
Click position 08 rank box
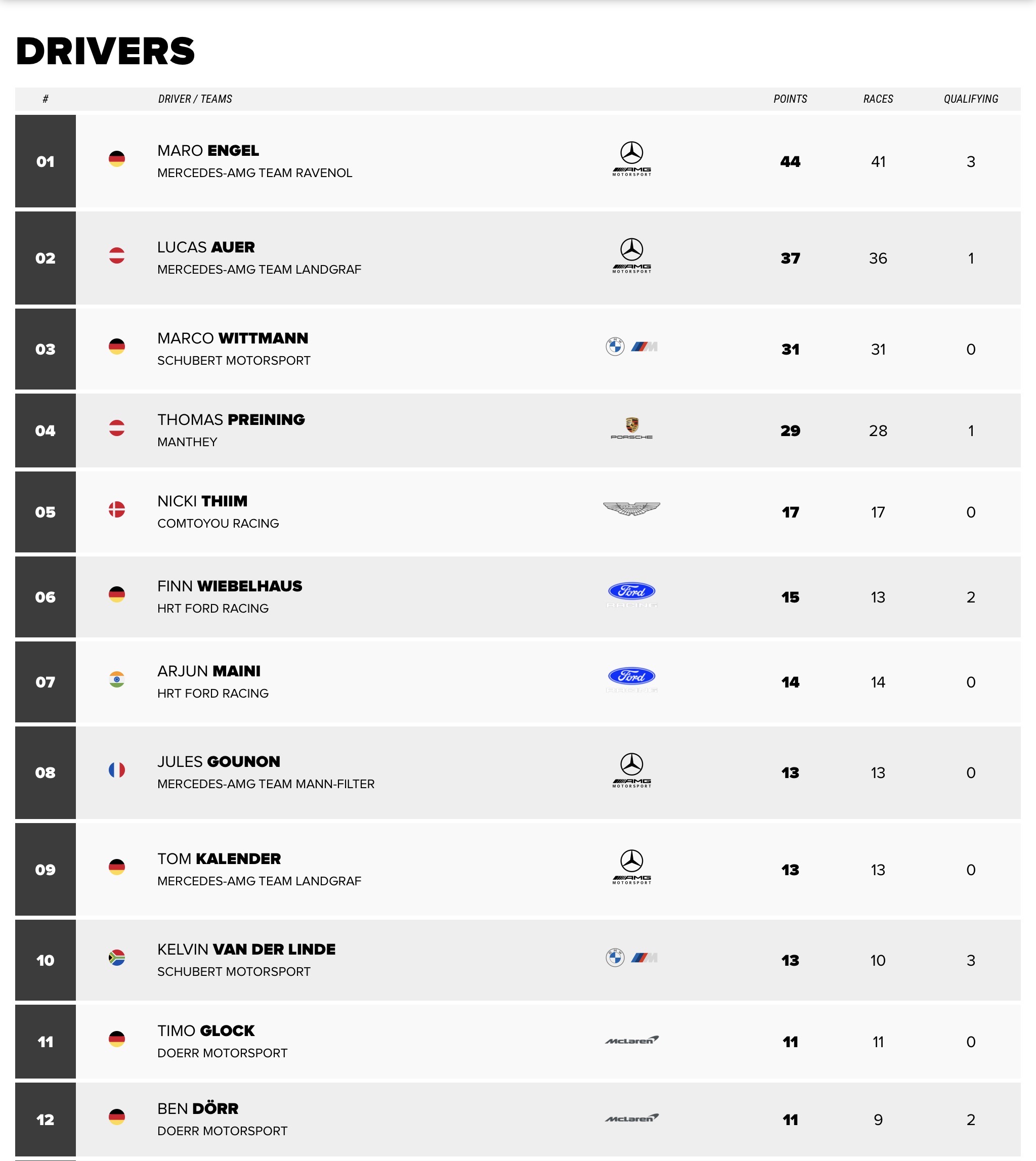coord(46,772)
